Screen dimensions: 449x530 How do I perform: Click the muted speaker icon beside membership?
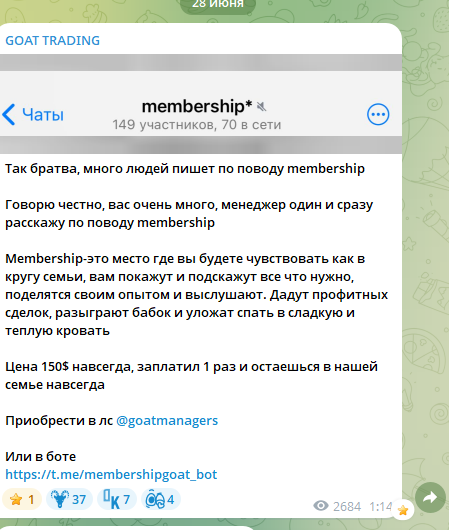(261, 107)
